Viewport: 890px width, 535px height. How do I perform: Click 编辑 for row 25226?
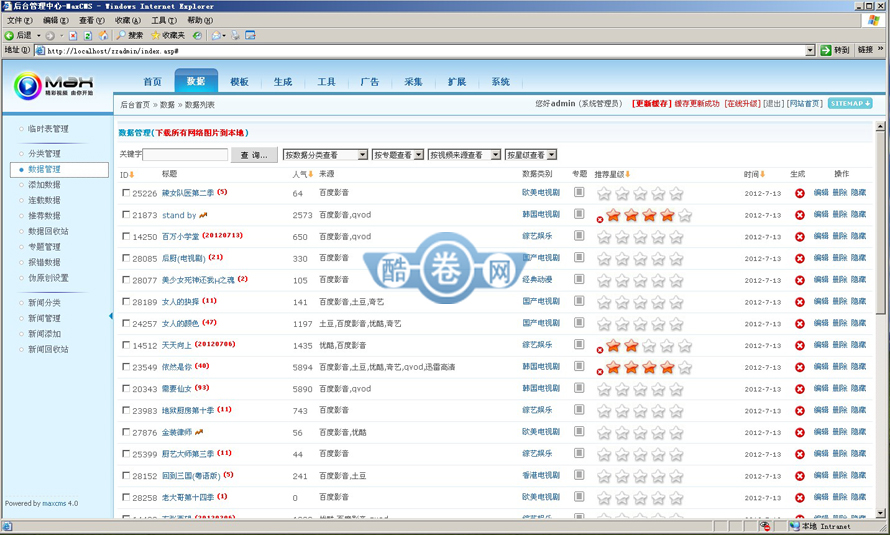click(821, 192)
